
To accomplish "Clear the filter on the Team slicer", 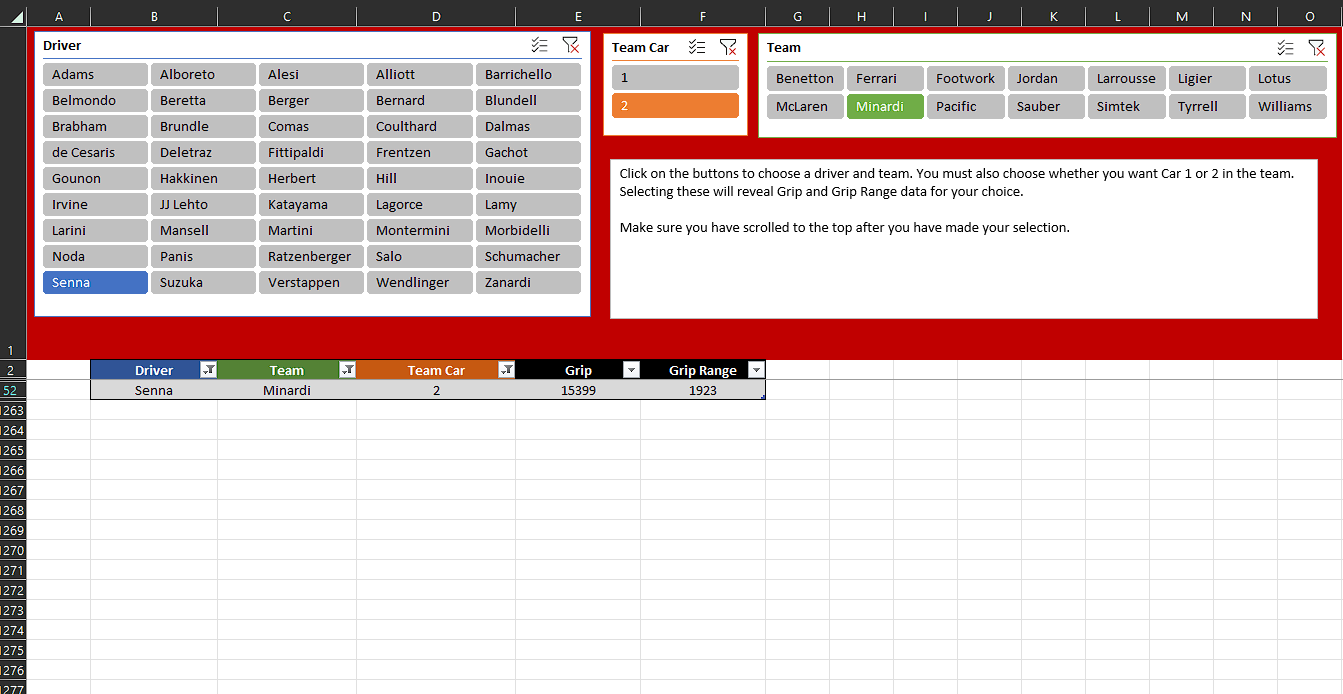I will 1316,47.
